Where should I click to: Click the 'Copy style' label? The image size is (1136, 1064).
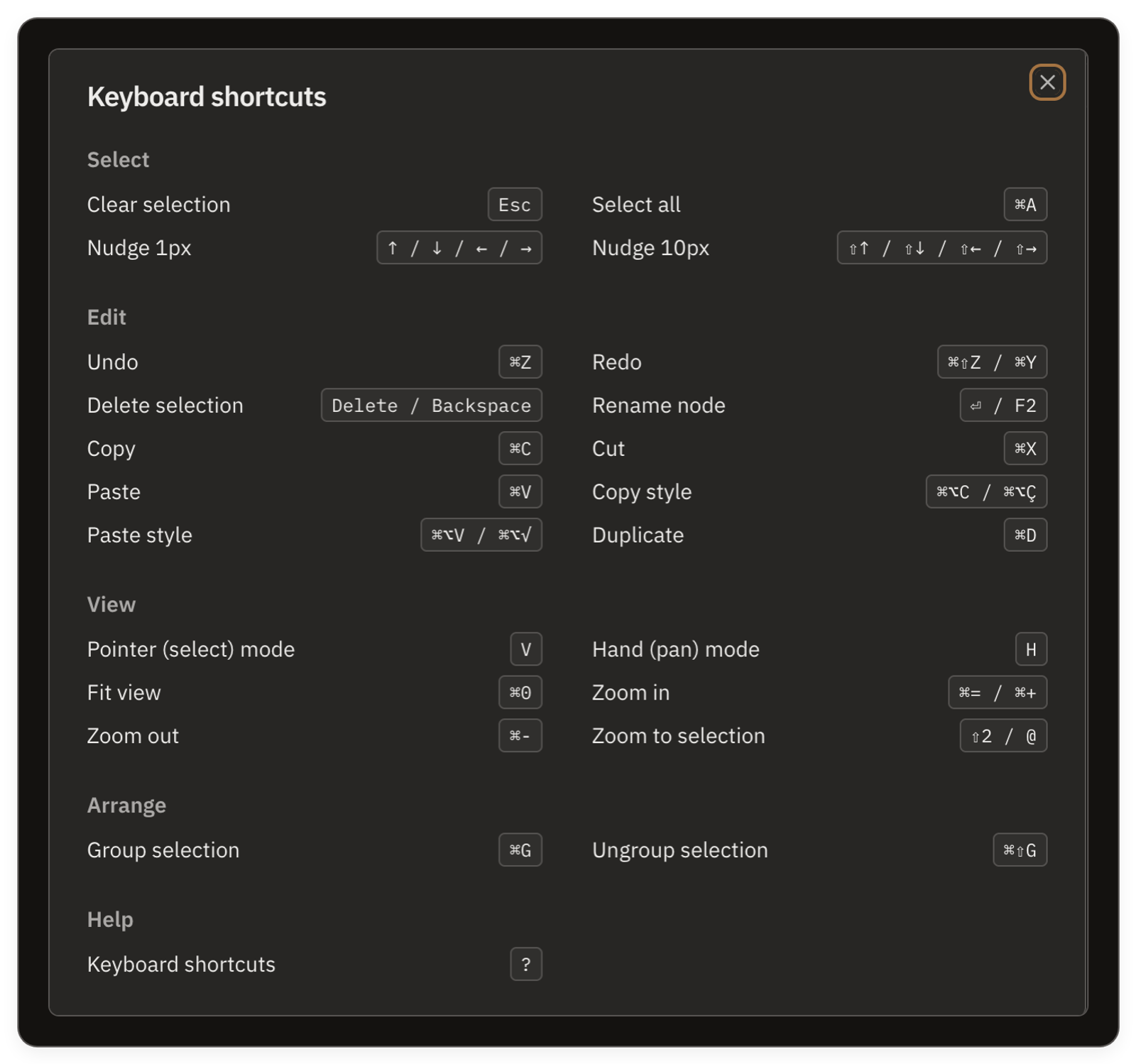pyautogui.click(x=641, y=492)
